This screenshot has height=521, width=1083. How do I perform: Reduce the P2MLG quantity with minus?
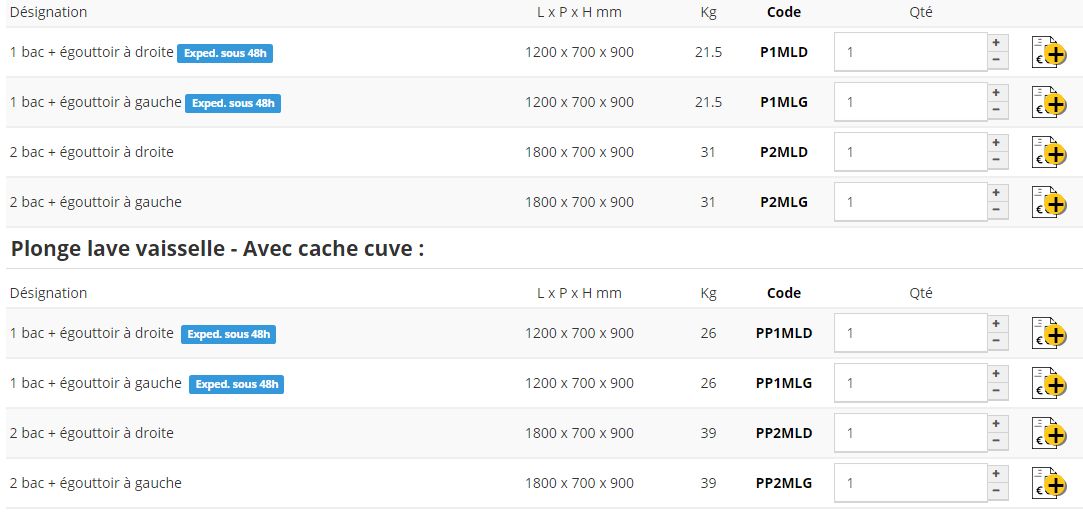click(996, 211)
